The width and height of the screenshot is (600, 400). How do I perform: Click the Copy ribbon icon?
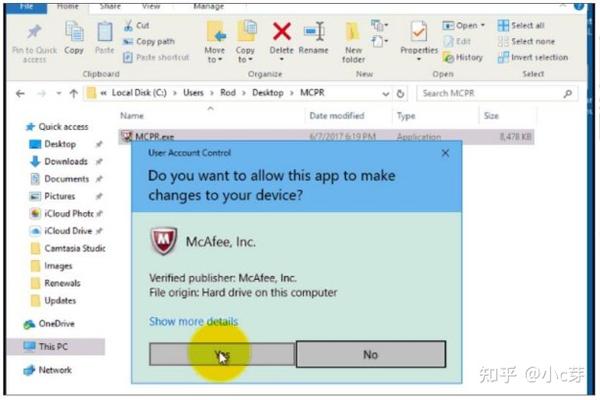[x=74, y=33]
